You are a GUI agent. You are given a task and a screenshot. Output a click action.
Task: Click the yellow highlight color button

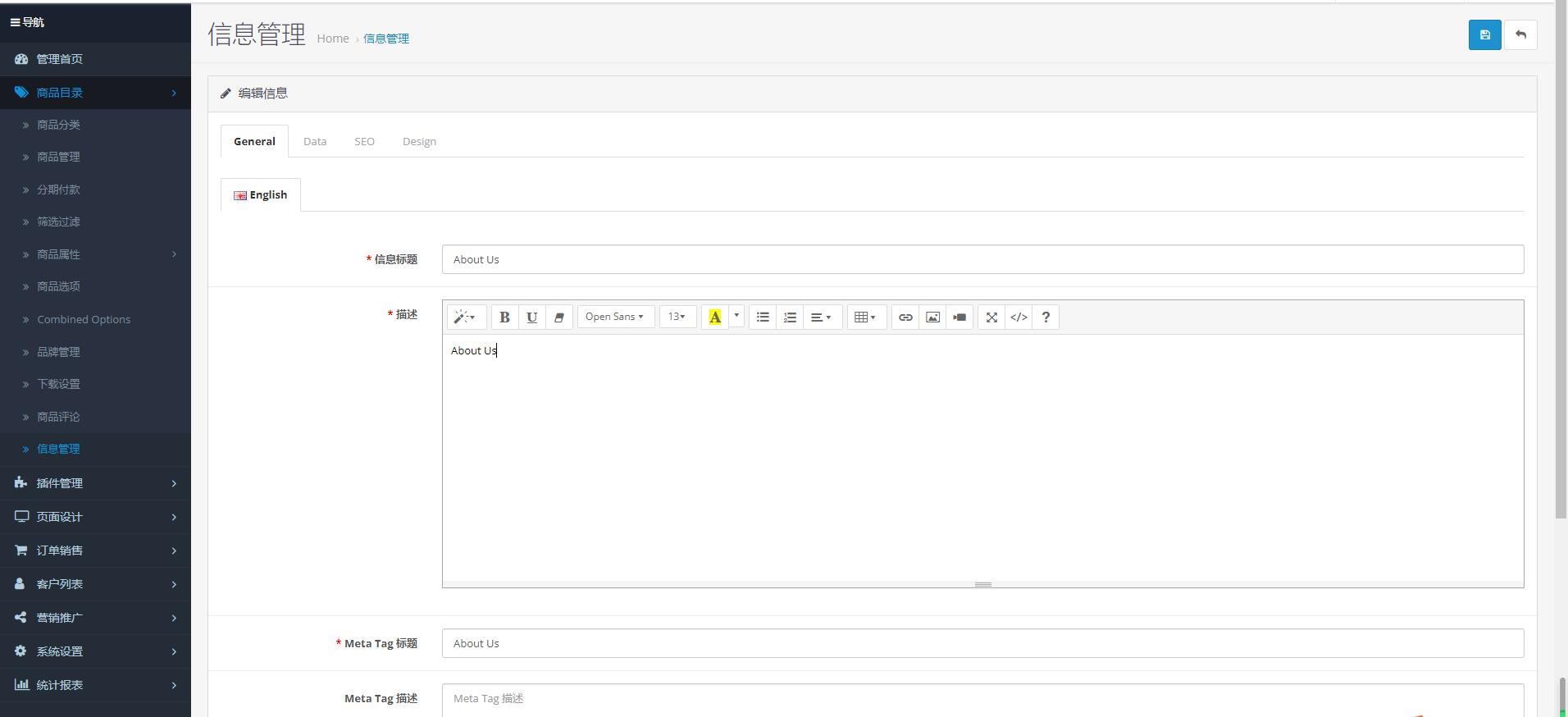click(x=715, y=317)
